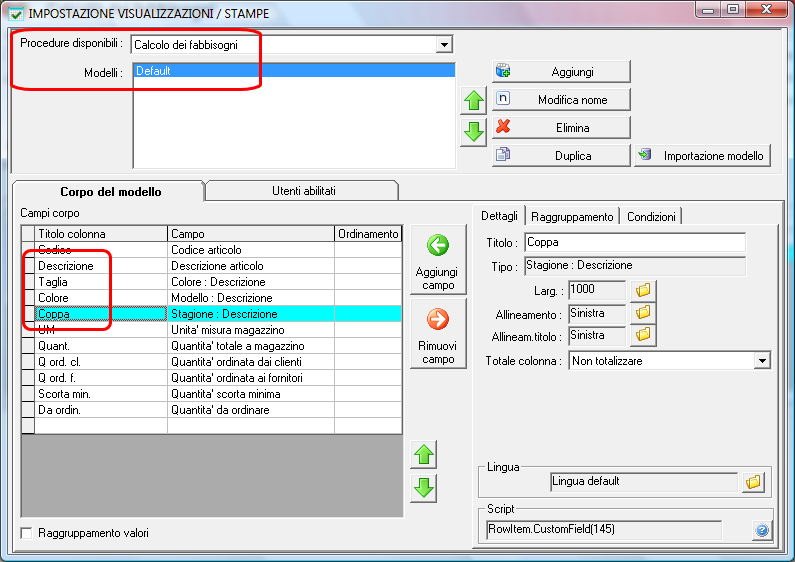This screenshot has height=562, width=795.
Task: Move selected model up with green arrow
Action: 474,100
